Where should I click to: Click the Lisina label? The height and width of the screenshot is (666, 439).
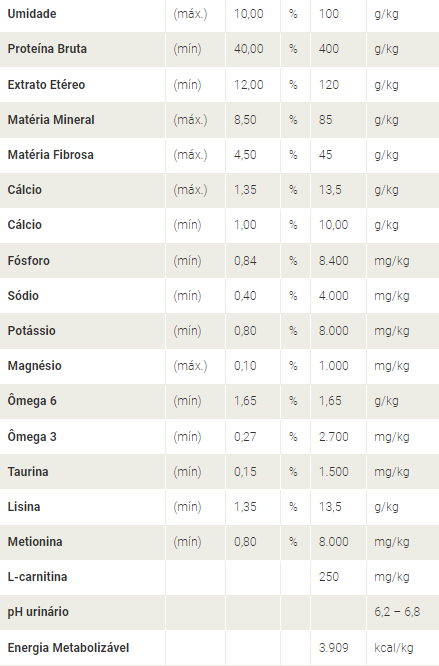click(x=24, y=507)
